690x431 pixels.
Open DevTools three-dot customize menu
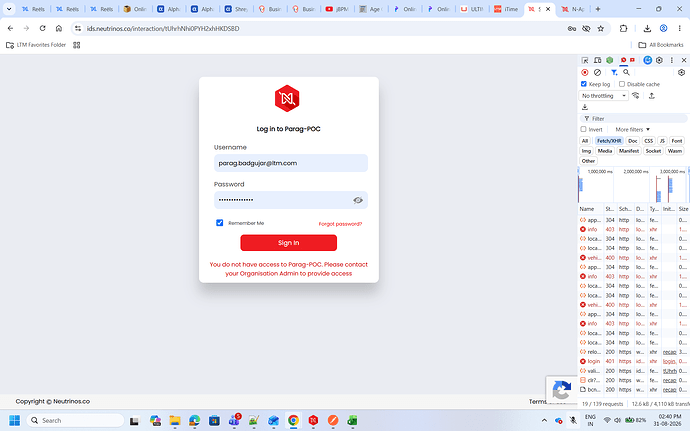point(672,60)
